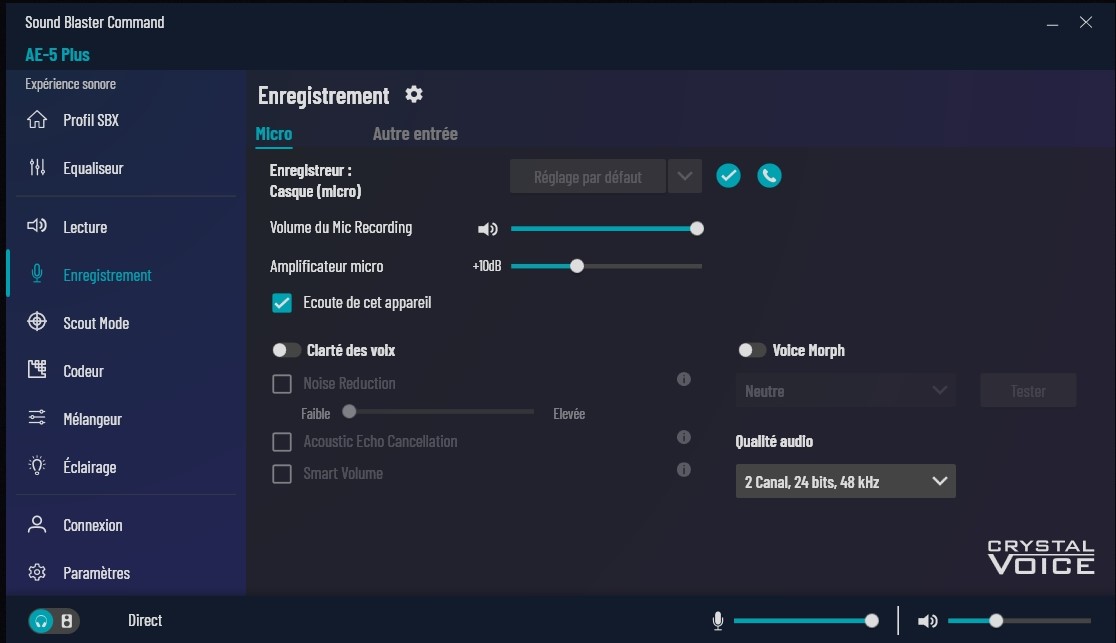Image resolution: width=1116 pixels, height=643 pixels.
Task: Open the Neutre voice morph dropdown
Action: pyautogui.click(x=846, y=391)
